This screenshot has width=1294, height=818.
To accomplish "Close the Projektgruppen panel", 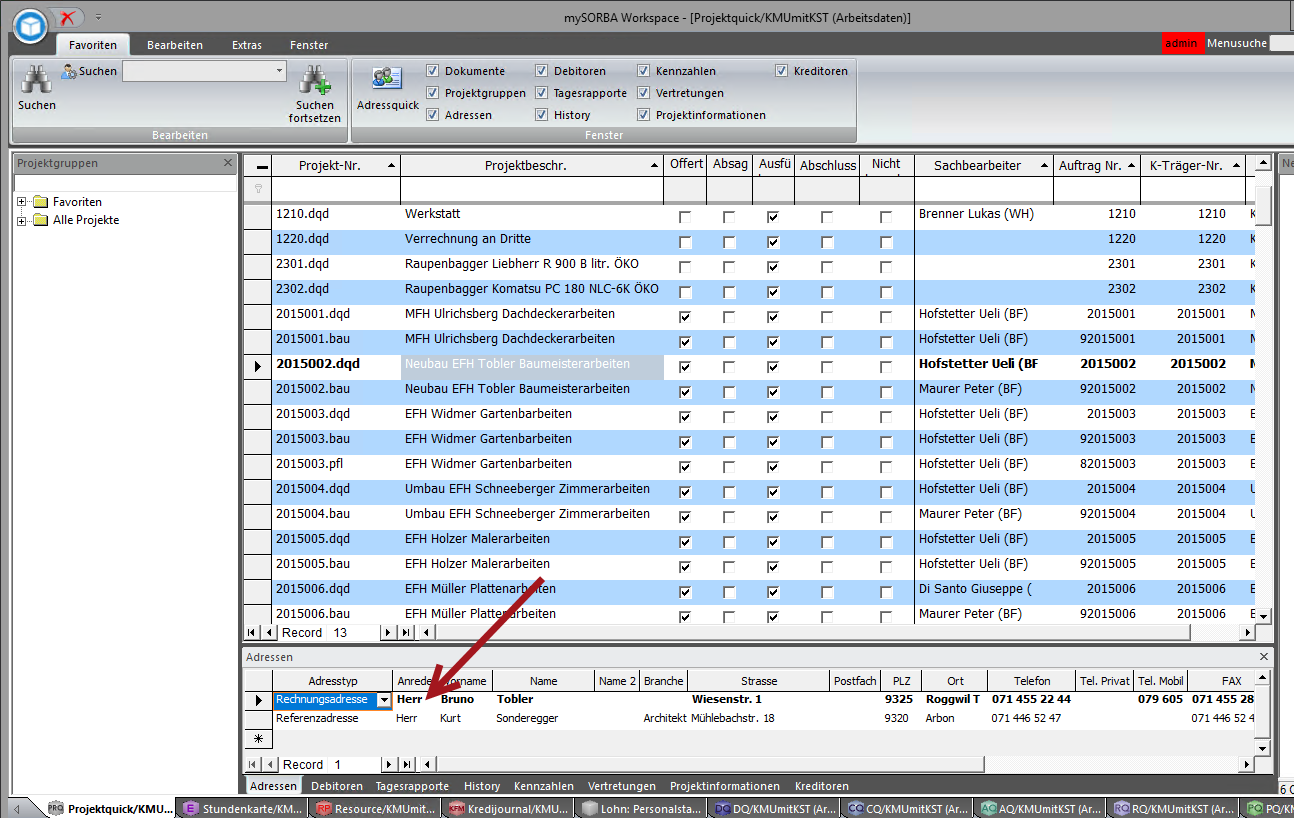I will pyautogui.click(x=228, y=163).
